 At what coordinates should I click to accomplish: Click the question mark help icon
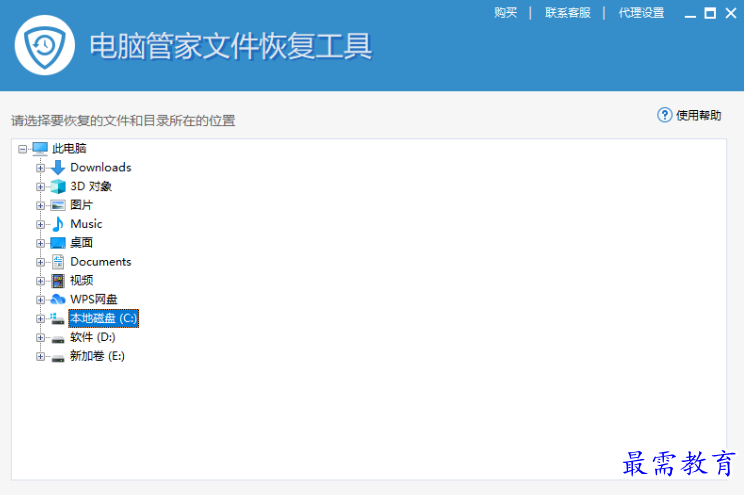pos(664,115)
